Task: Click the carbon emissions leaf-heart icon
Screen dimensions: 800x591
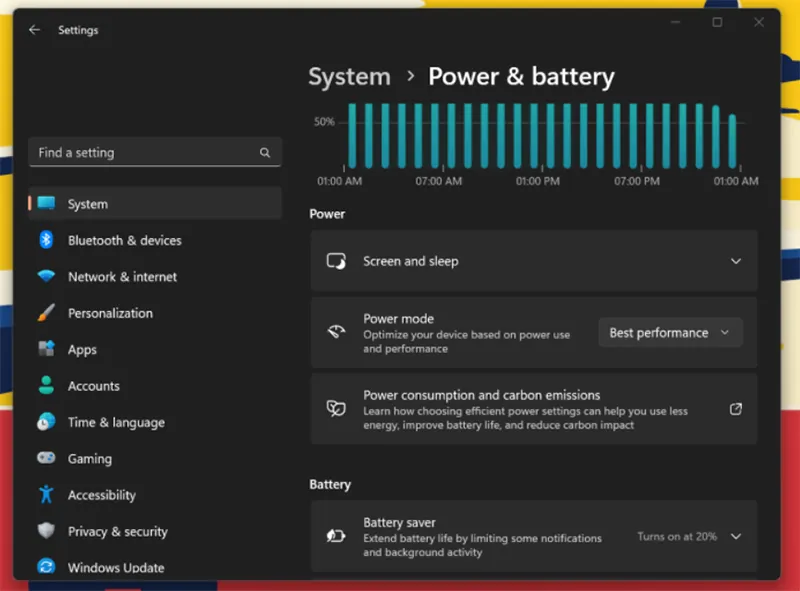Action: 336,409
